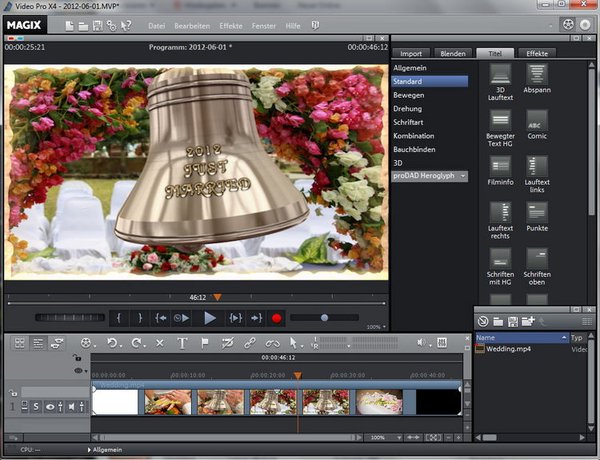The image size is (600, 460).
Task: Select the Bewegen category in title list
Action: (409, 93)
